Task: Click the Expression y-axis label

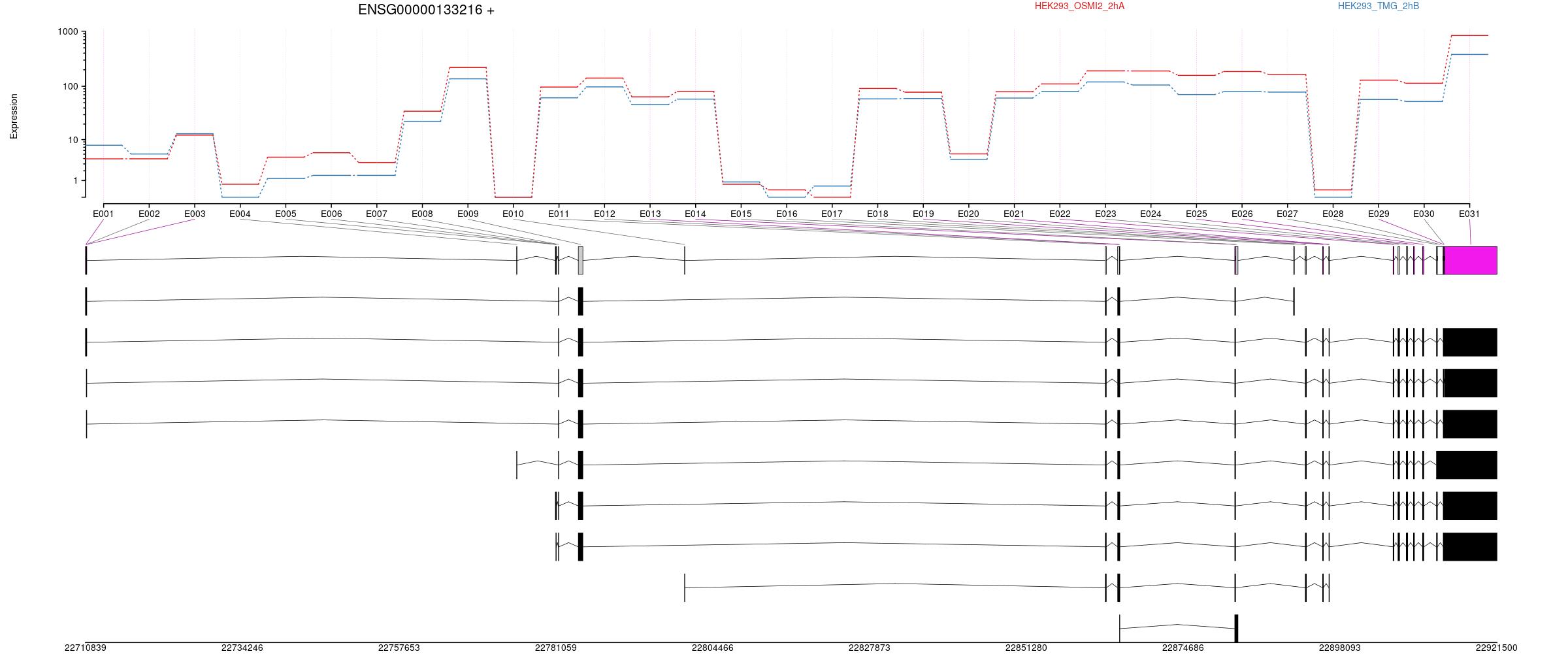Action: pyautogui.click(x=14, y=116)
